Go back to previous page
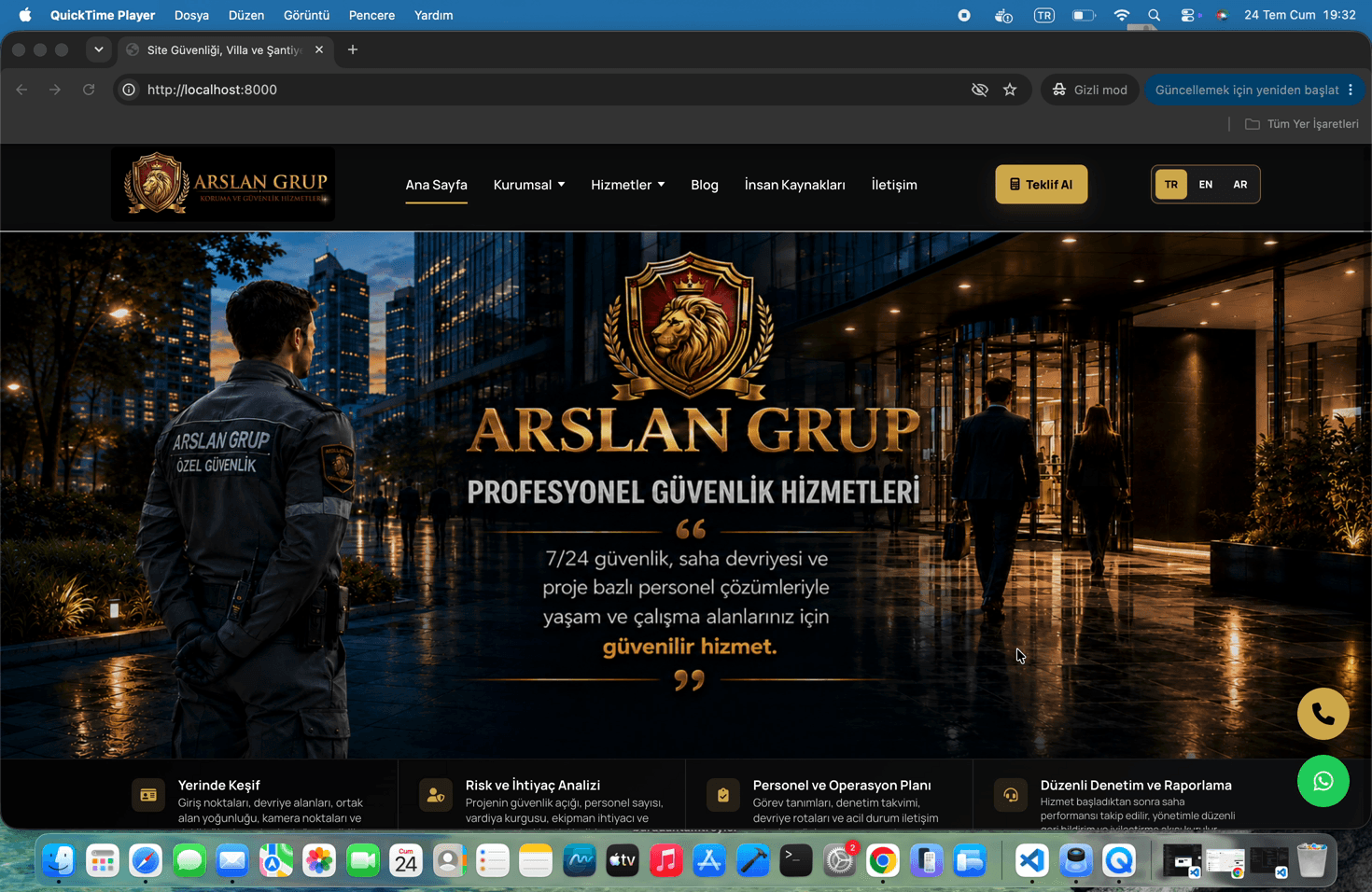 (21, 90)
